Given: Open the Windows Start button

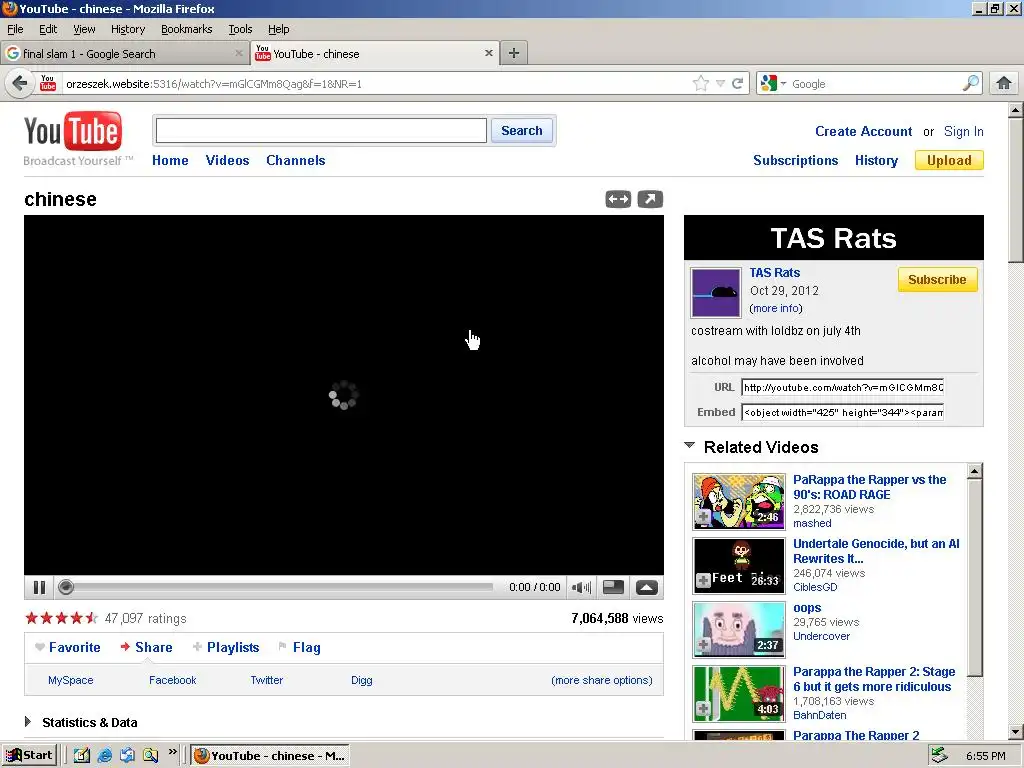Looking at the screenshot, I should [30, 756].
